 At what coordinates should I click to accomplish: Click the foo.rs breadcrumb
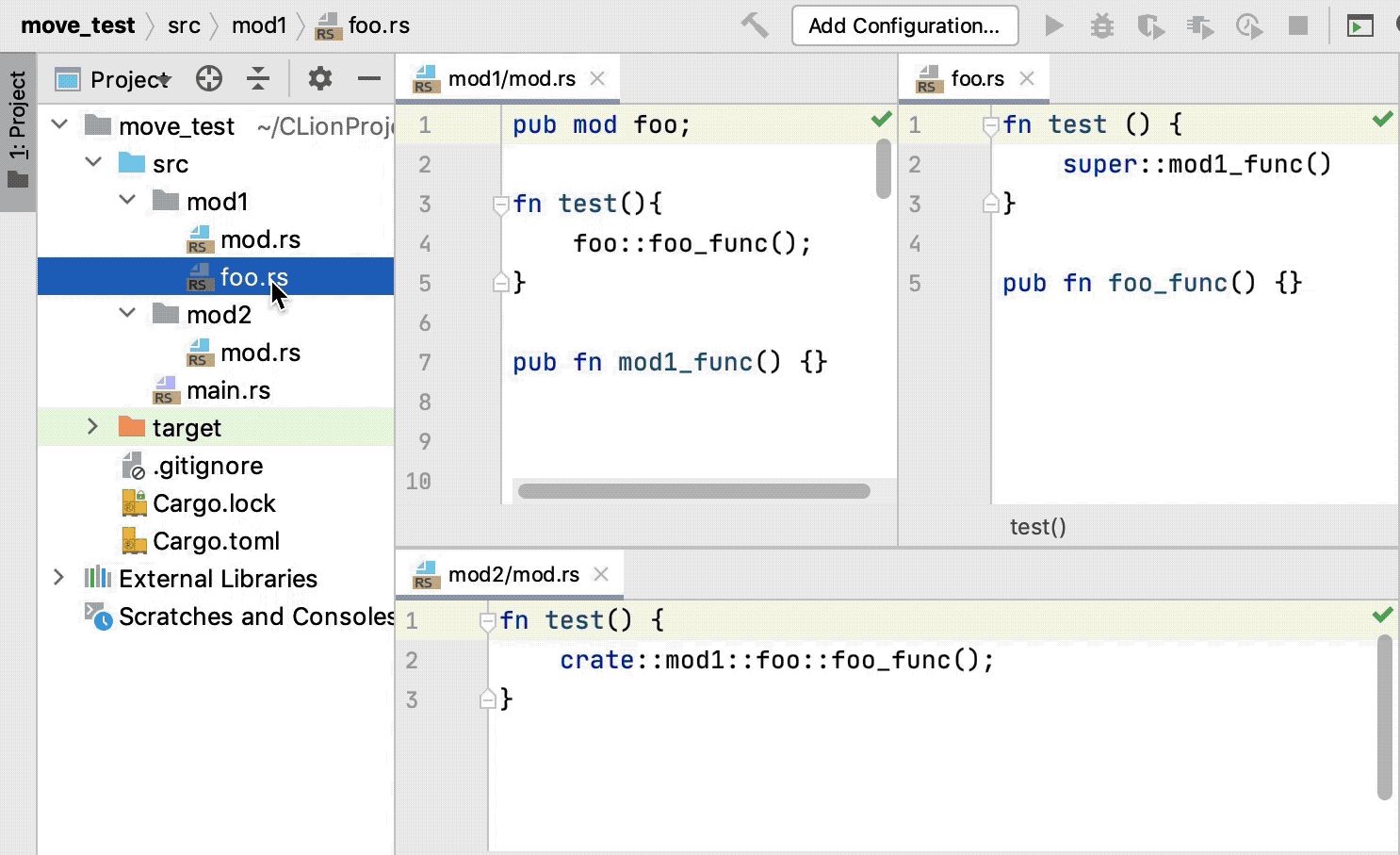click(364, 25)
